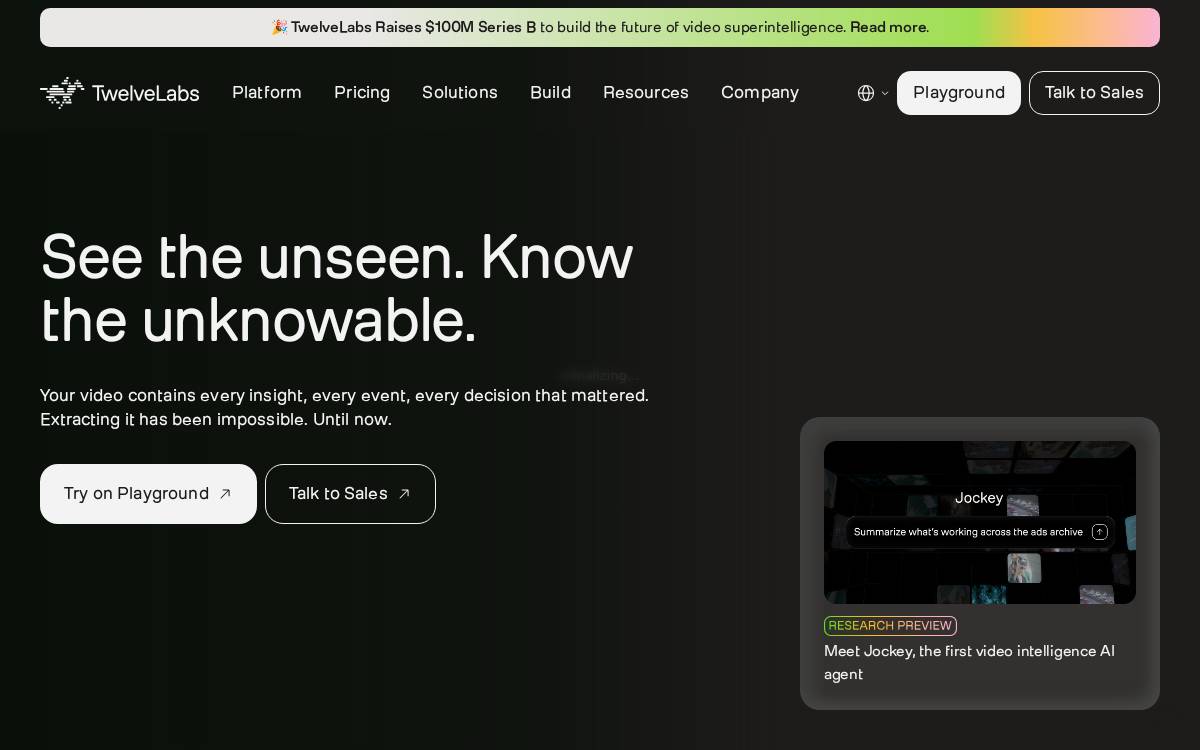This screenshot has height=750, width=1200.
Task: Expand the language dropdown chevron
Action: pyautogui.click(x=885, y=93)
